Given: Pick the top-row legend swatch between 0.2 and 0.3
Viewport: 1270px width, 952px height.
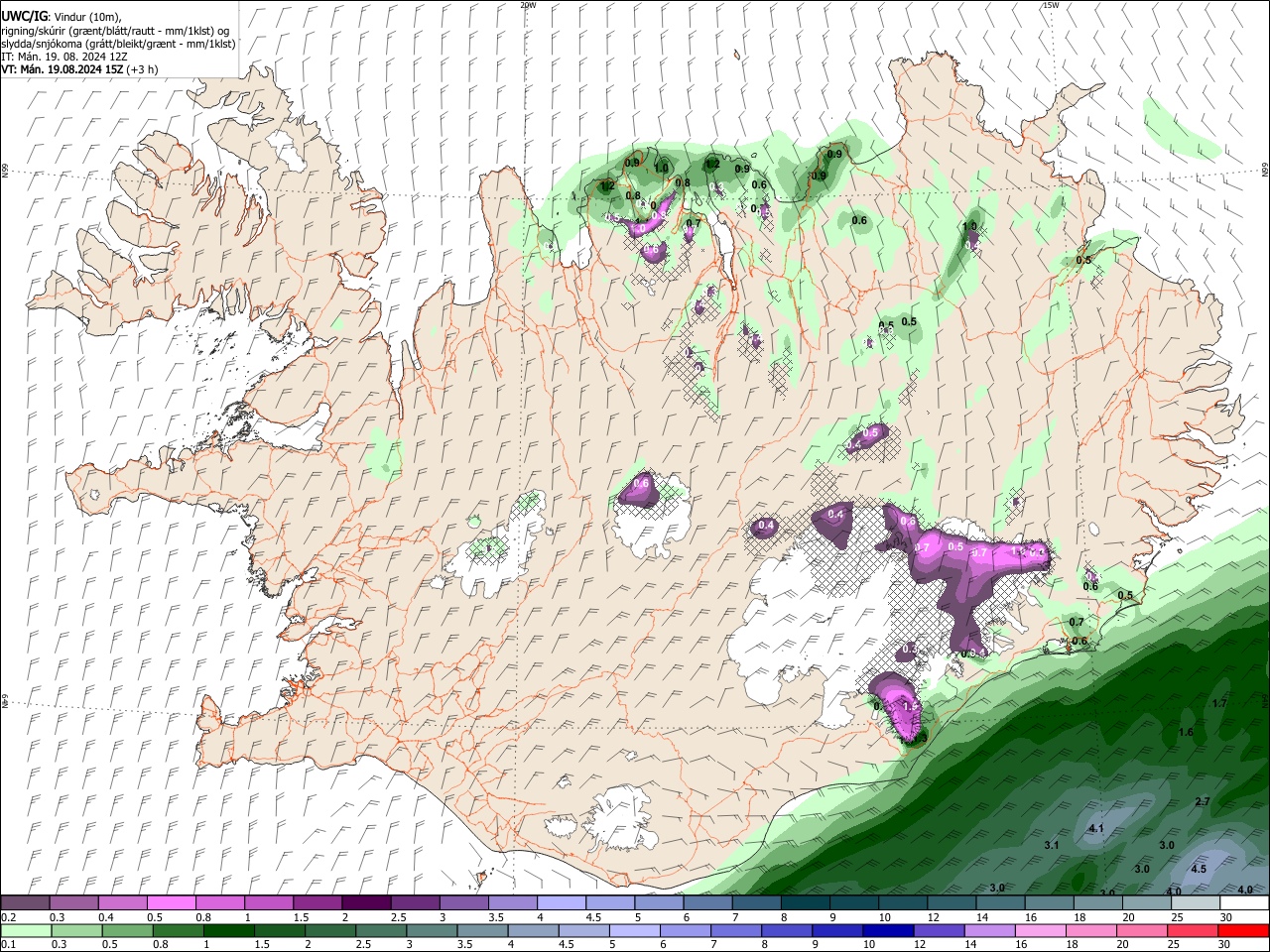Looking at the screenshot, I should coord(25,903).
